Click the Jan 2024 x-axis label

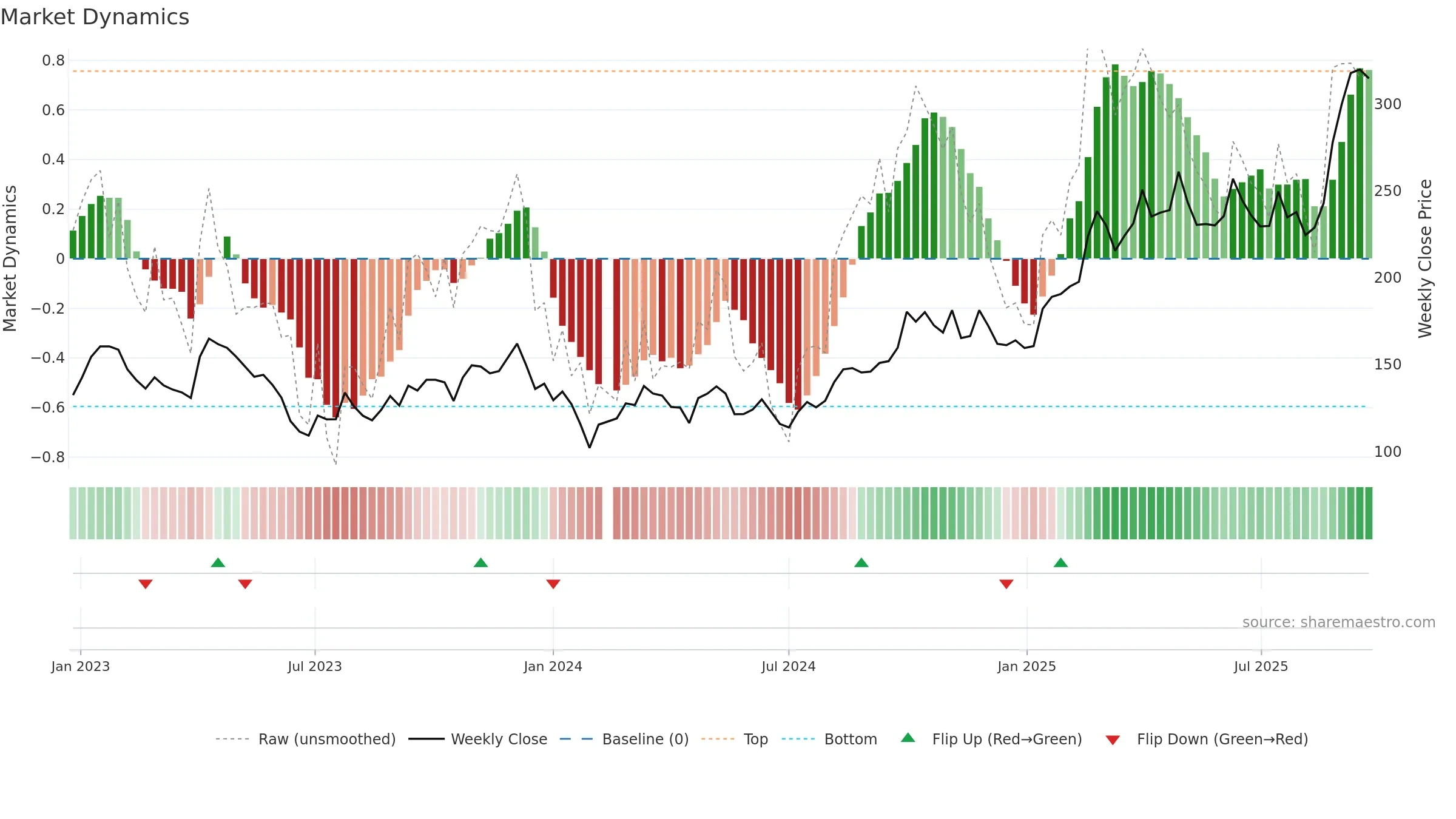coord(553,666)
